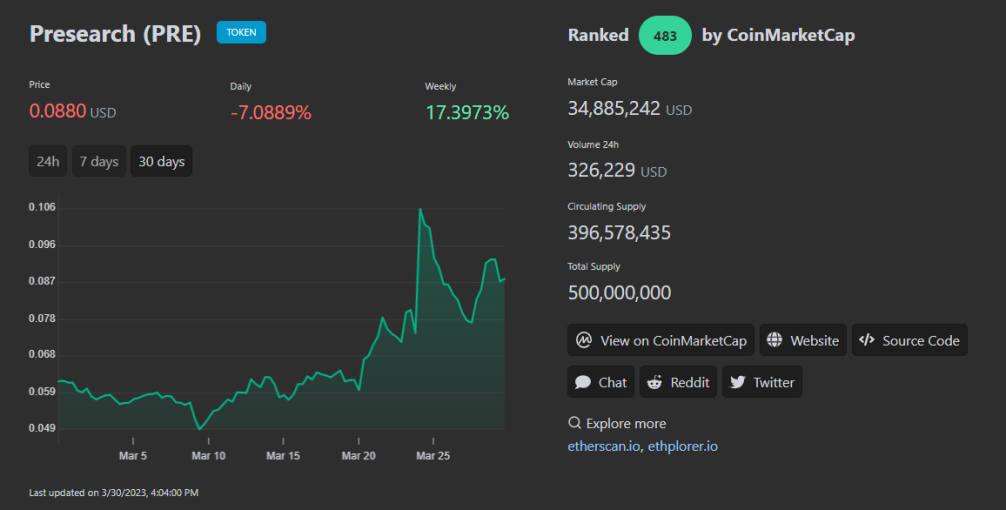Click the circulating supply 396,578,435

(619, 232)
